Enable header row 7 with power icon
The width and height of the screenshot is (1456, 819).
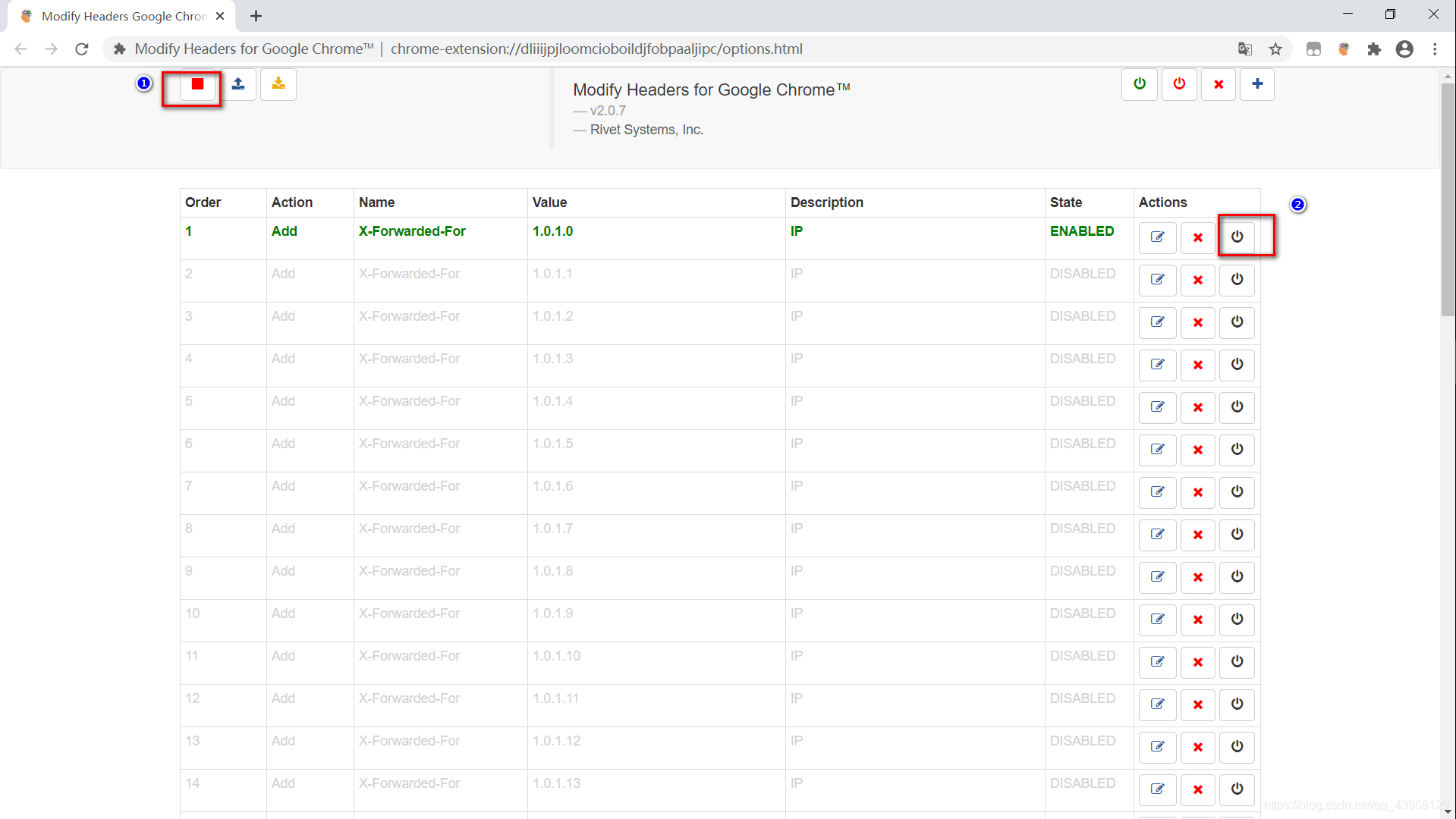1237,492
